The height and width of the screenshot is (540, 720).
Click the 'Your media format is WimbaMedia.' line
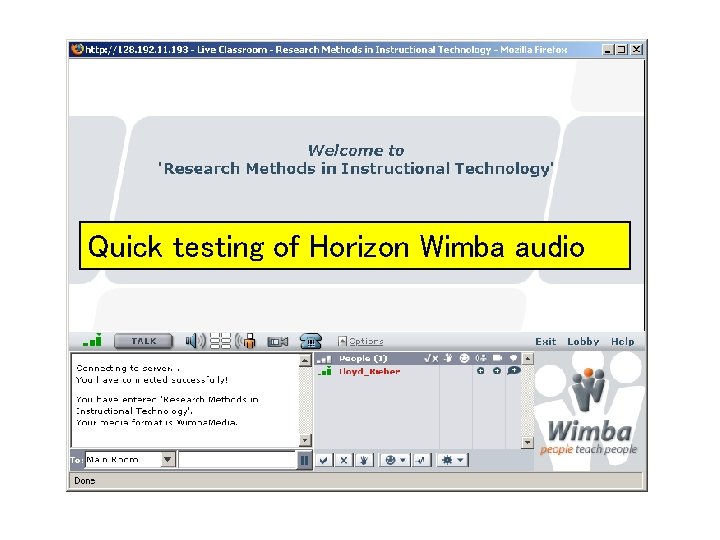157,422
